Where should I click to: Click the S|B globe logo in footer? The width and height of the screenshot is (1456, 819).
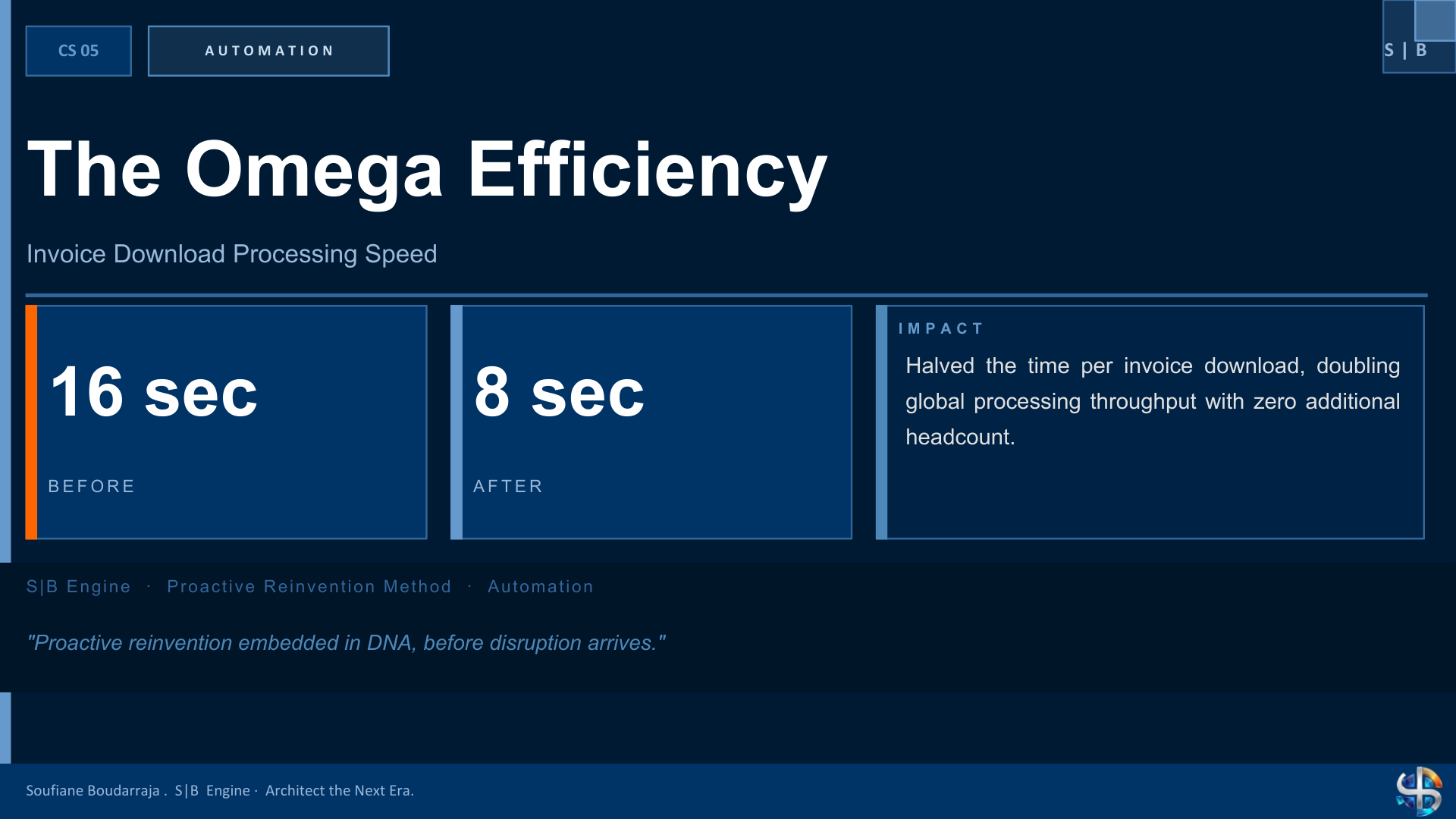point(1419,790)
